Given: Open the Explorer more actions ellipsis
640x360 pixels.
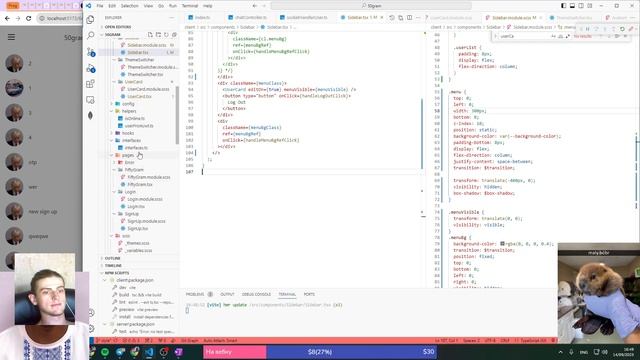Looking at the screenshot, I should [x=171, y=18].
